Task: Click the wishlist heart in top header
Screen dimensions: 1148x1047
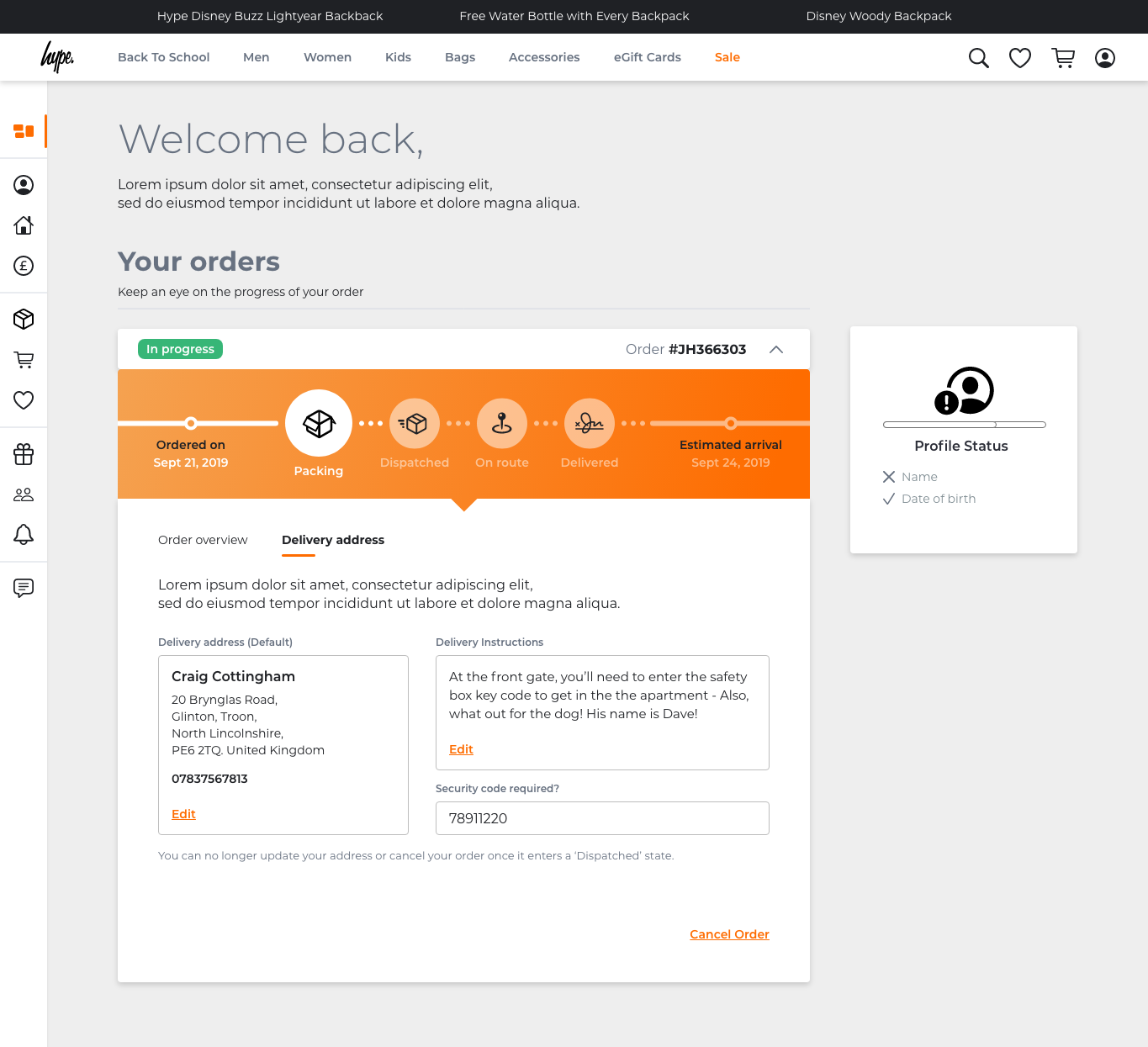Action: click(1020, 58)
